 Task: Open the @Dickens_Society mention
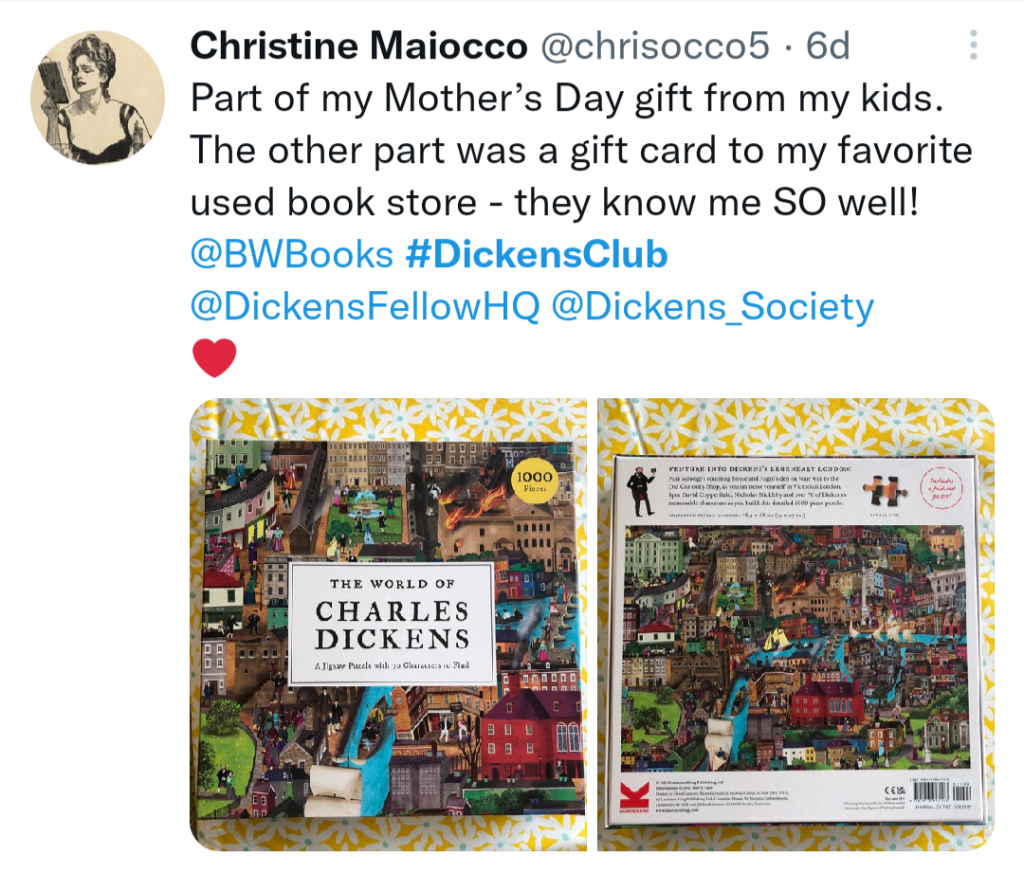(712, 306)
